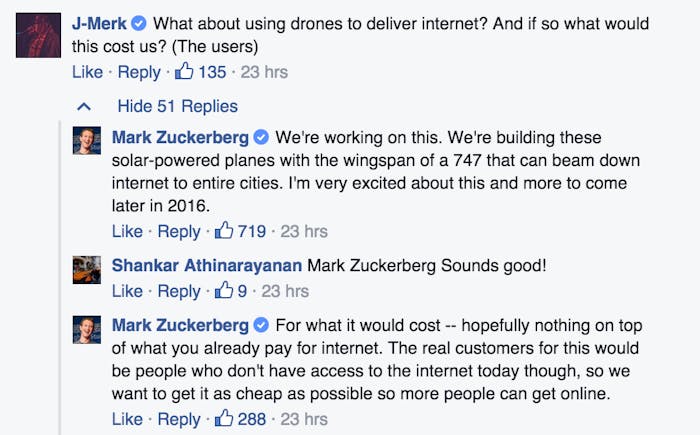Reply to the solar-powered planes comment

point(179,232)
